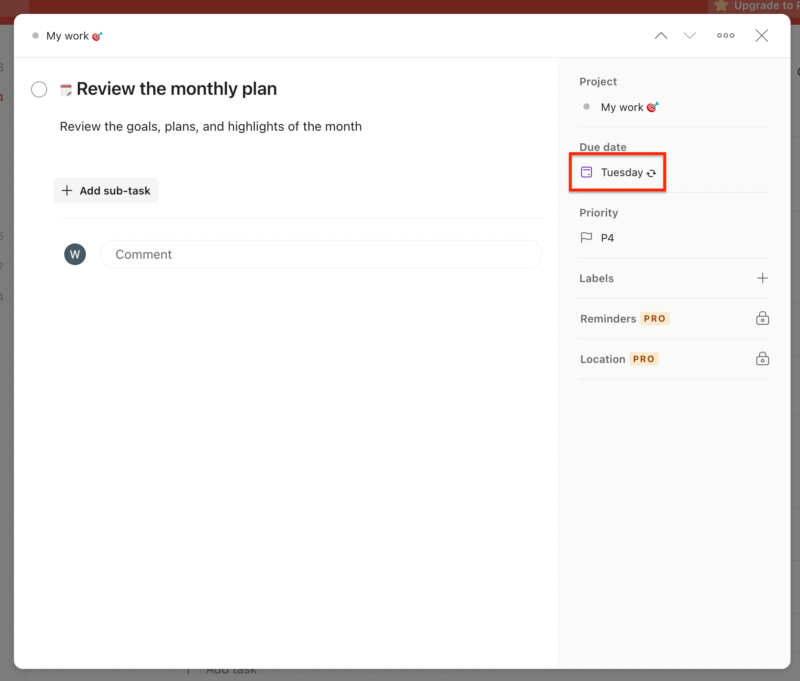Open the My work breadcrumb at top
Screen dimensions: 800x681
(x=67, y=35)
